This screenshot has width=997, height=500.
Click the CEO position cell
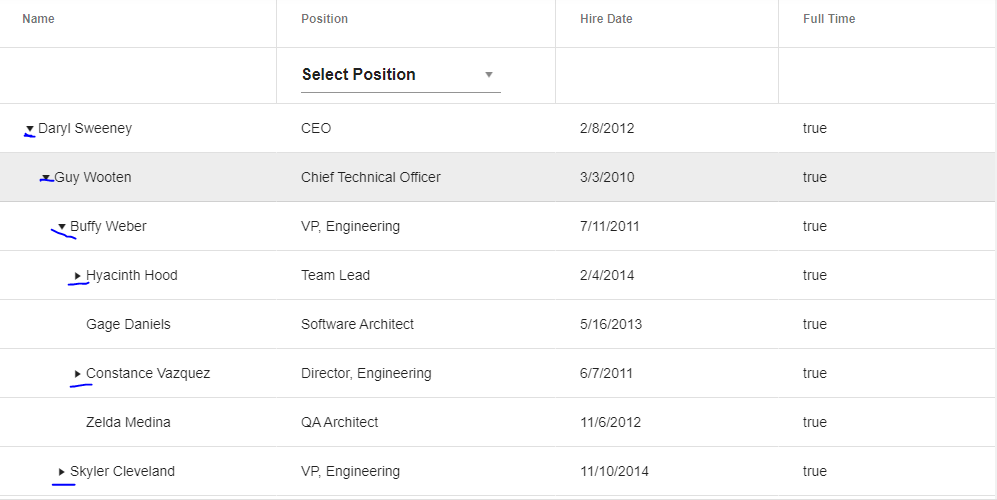click(316, 129)
